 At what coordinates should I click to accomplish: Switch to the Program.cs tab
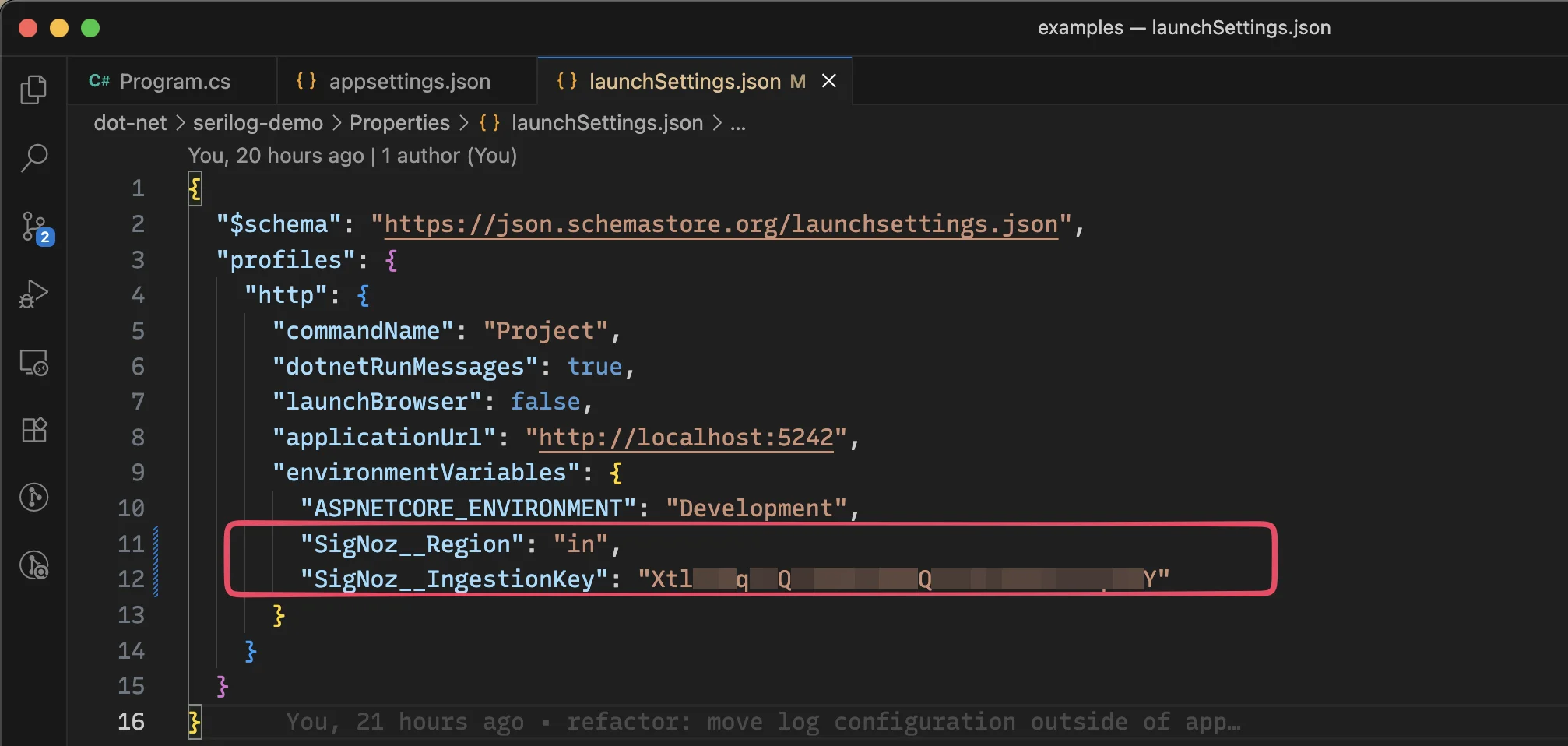(174, 82)
